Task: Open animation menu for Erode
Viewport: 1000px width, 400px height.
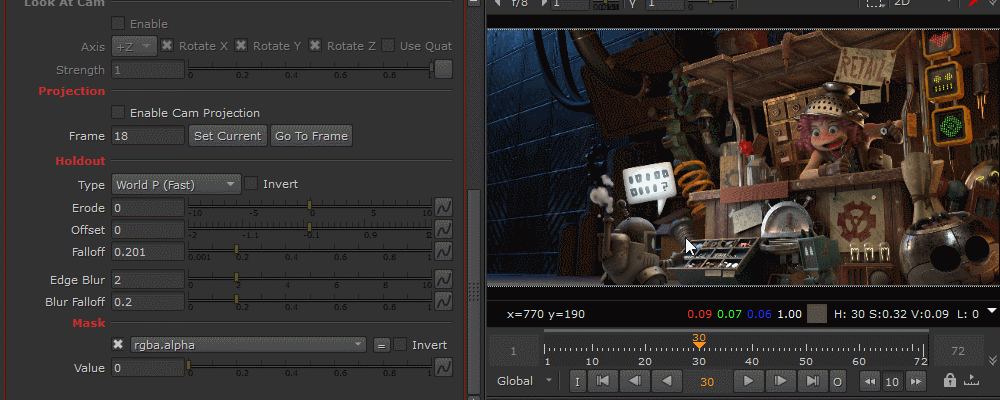Action: click(x=443, y=207)
